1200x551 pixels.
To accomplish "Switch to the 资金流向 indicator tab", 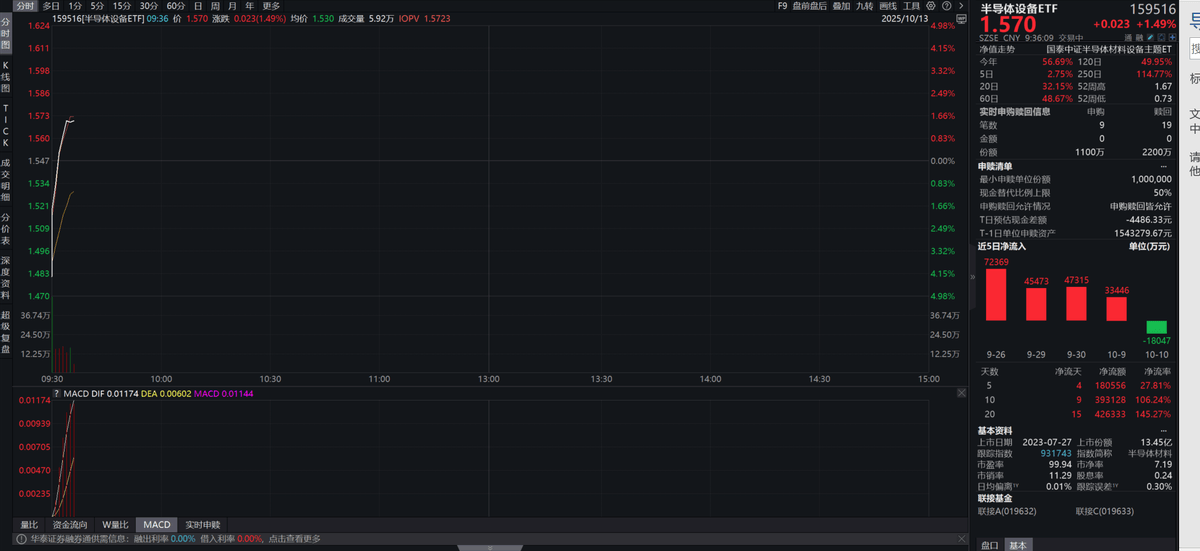I will tap(69, 524).
